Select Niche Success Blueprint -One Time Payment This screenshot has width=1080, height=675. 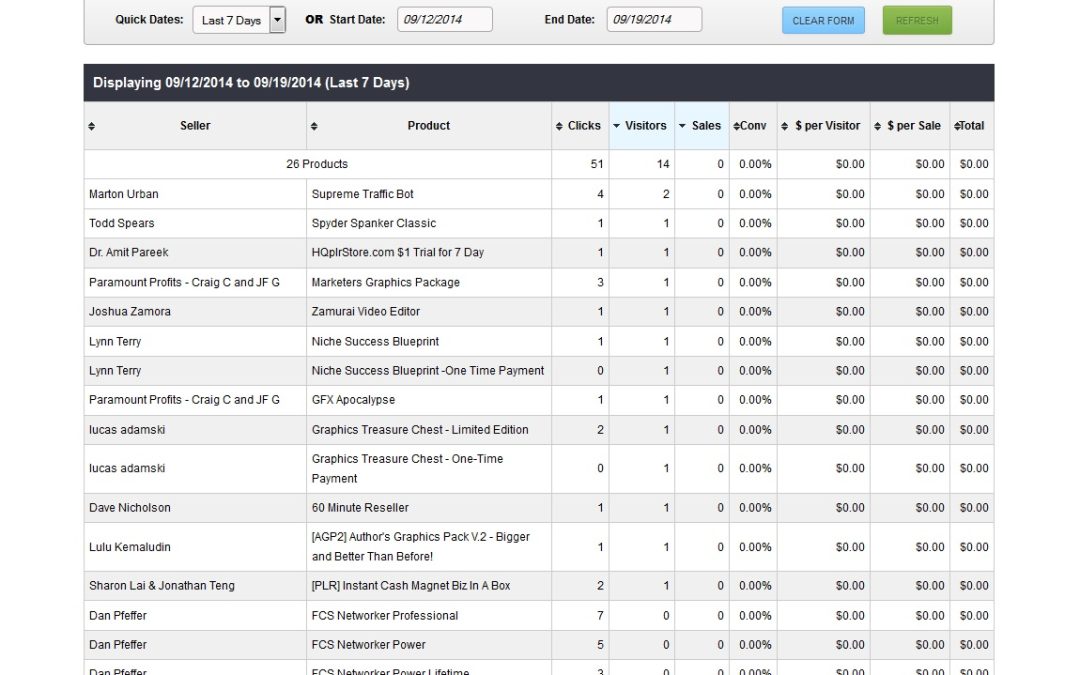click(x=427, y=371)
